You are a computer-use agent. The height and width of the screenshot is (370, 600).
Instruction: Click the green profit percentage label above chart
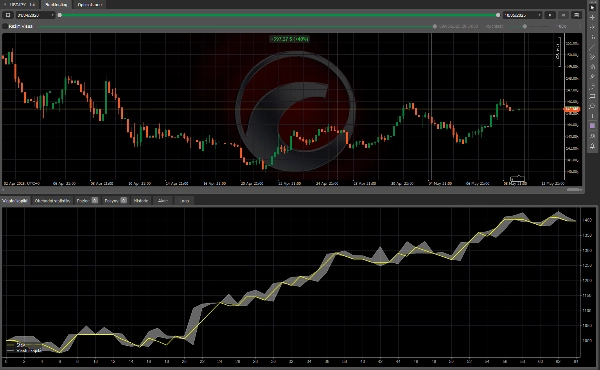pos(290,39)
